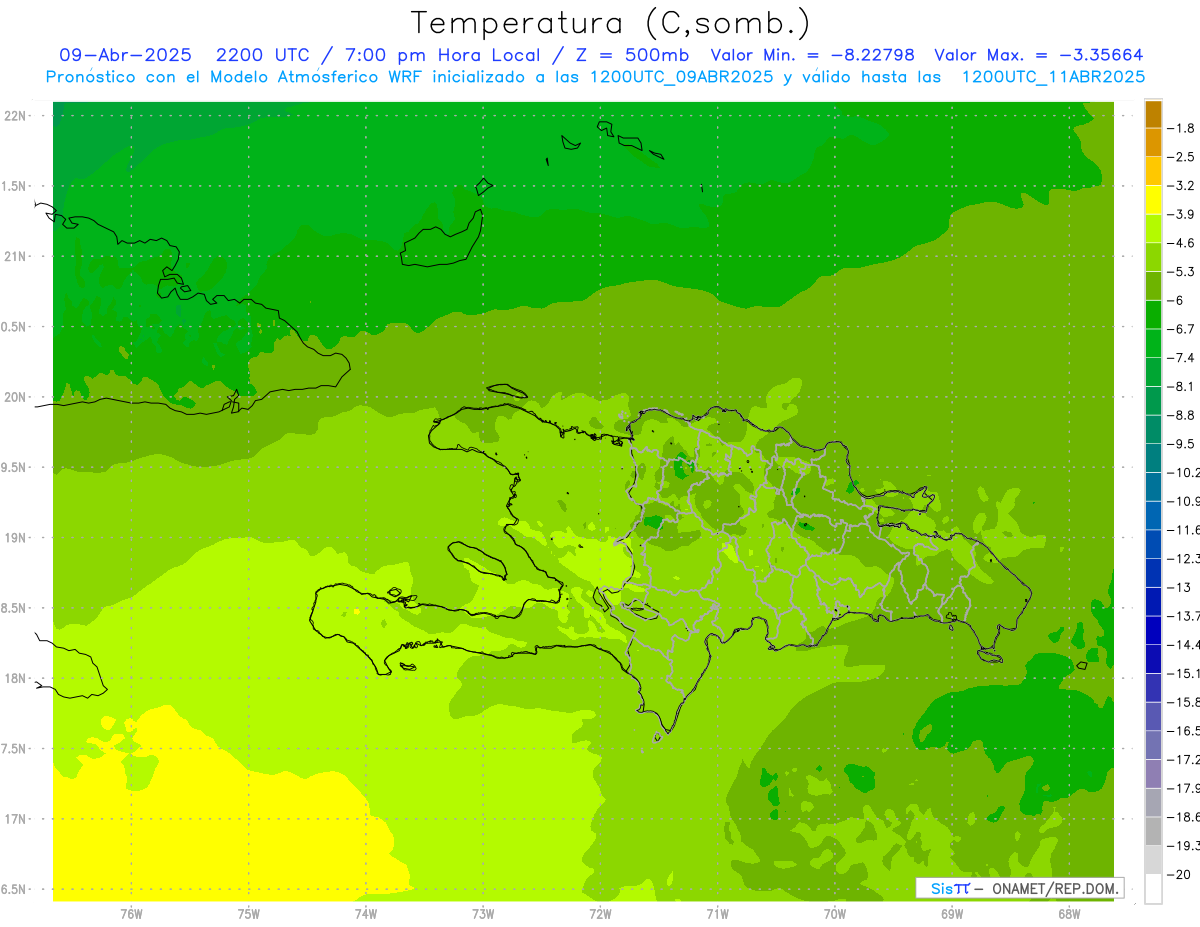Click the lime legend swatch between -3.9 and -4.6

1153,229
